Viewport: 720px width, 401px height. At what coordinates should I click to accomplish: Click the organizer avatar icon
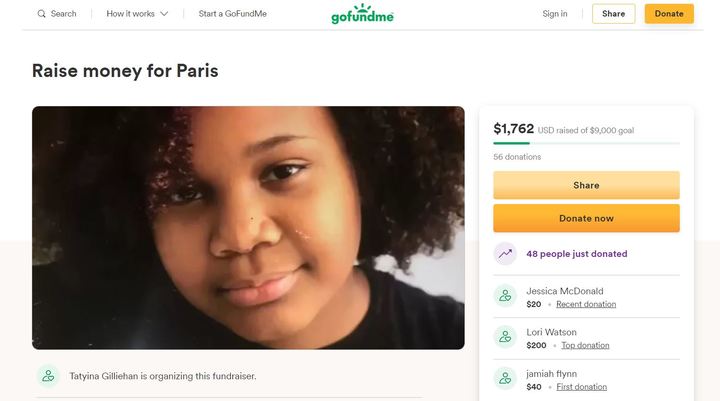(x=48, y=376)
